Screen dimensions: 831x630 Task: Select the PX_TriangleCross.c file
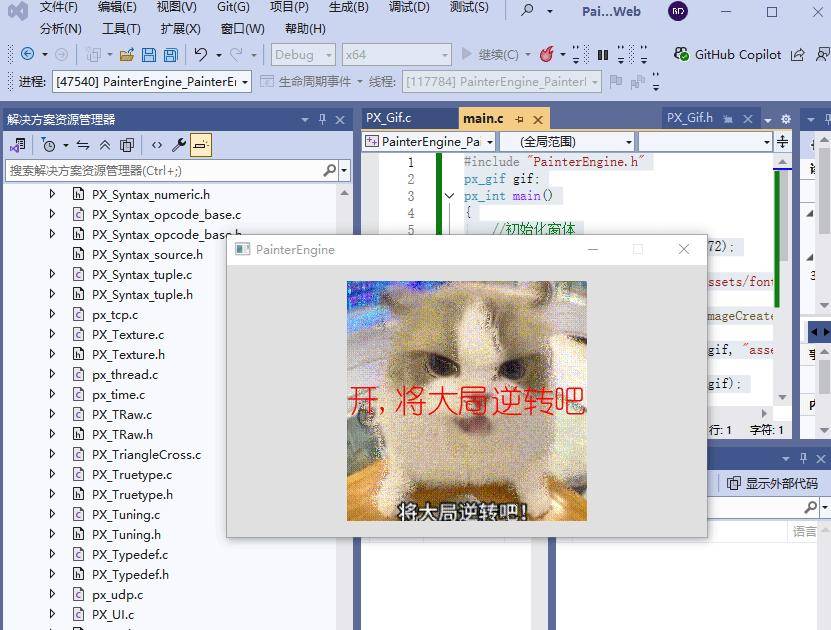[x=146, y=454]
